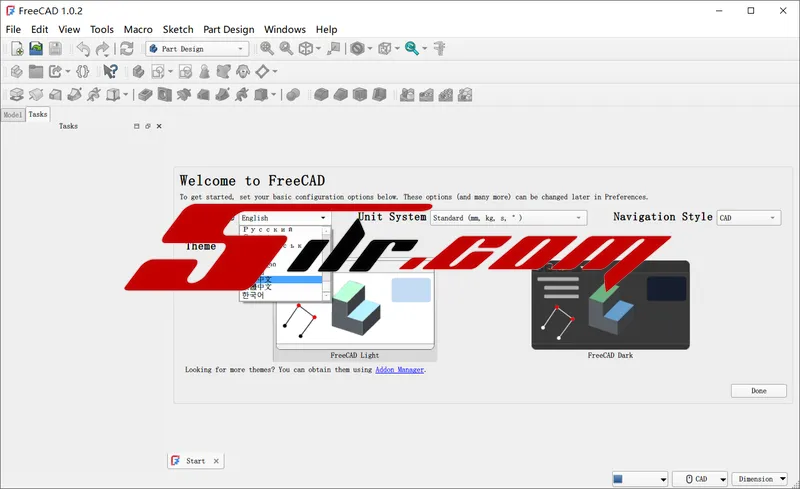Screen dimensions: 800x489
Task: Click the Chamfer tool icon
Action: 340,94
